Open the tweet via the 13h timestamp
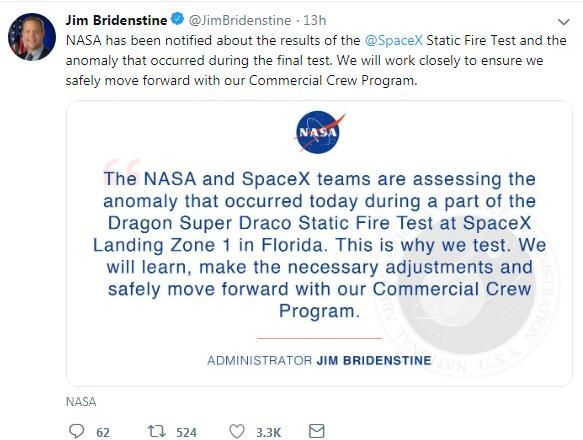This screenshot has height=440, width=583. 315,20
